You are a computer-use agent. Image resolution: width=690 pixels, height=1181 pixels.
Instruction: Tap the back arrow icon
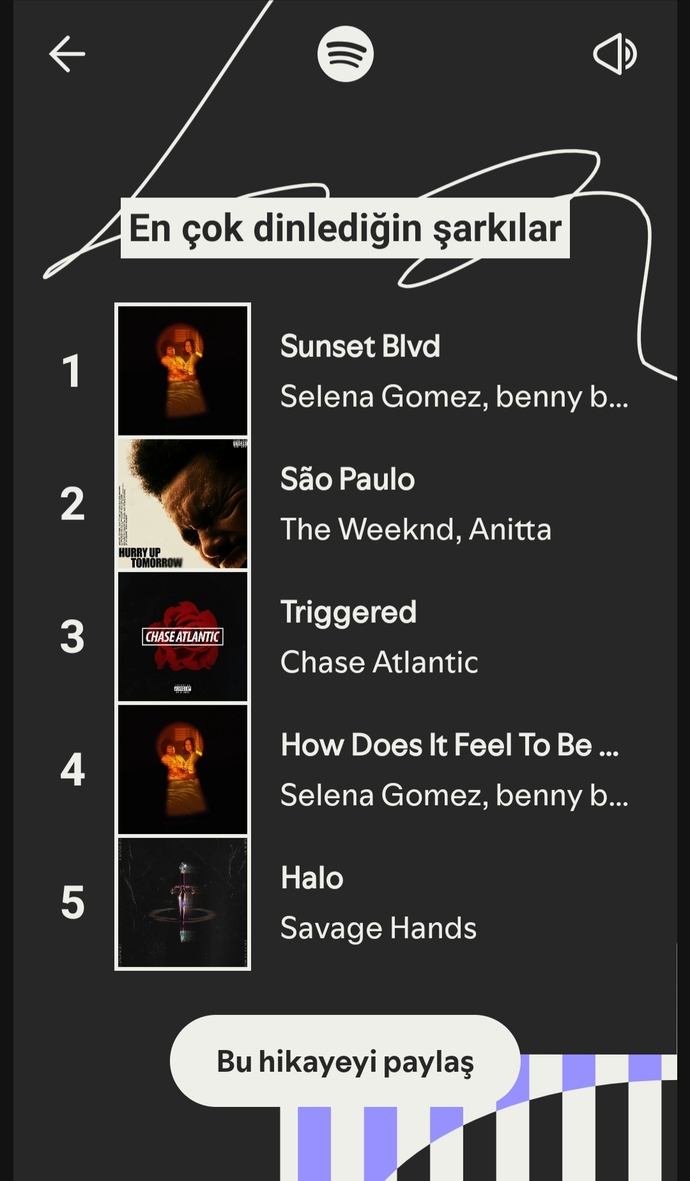[67, 54]
